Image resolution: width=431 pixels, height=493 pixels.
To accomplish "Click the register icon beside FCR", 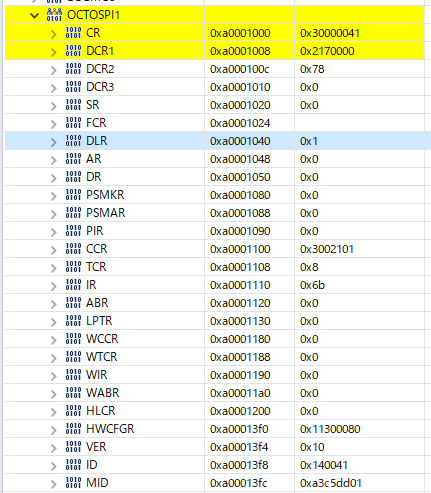I will [73, 123].
